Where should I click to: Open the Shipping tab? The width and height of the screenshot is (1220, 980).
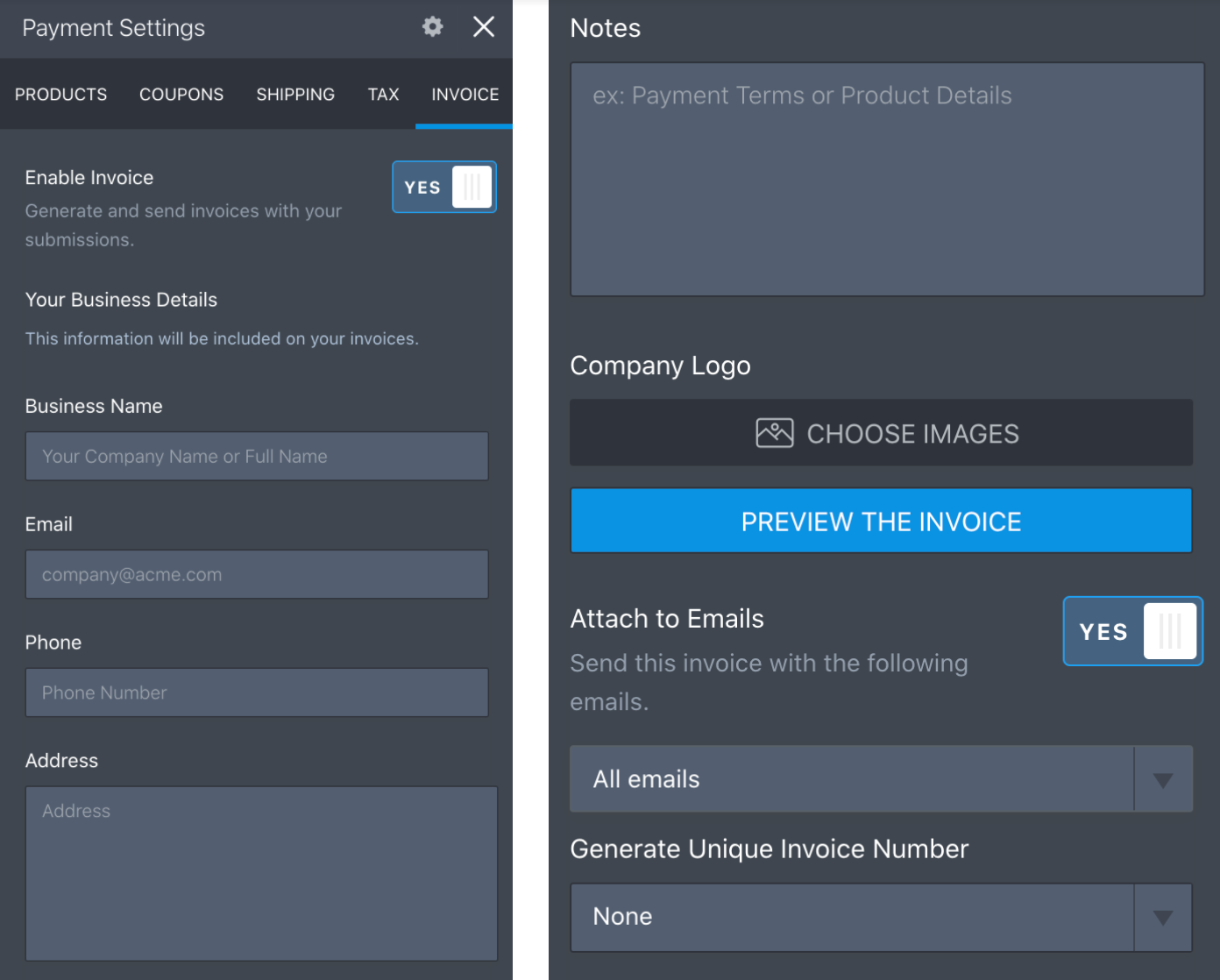pyautogui.click(x=295, y=95)
